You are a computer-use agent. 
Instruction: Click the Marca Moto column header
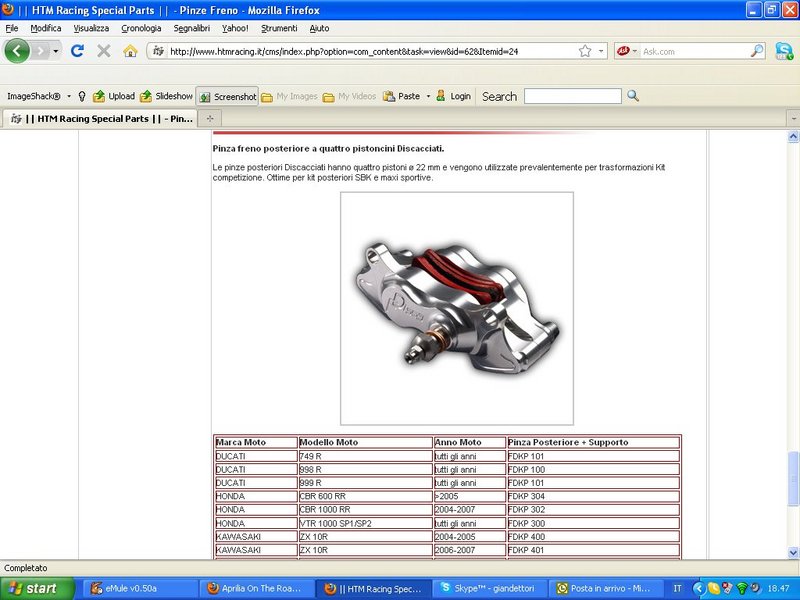tap(256, 442)
